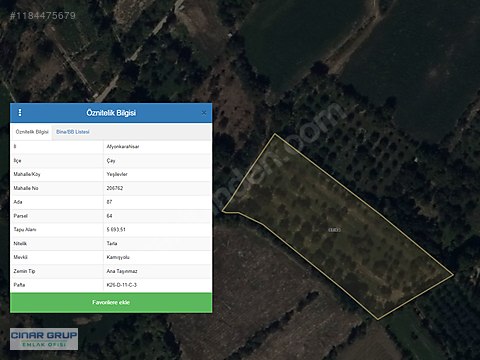Click the Zemin Tip value Ana Taşınmaz
Image resolution: width=480 pixels, height=360 pixels.
coord(122,271)
